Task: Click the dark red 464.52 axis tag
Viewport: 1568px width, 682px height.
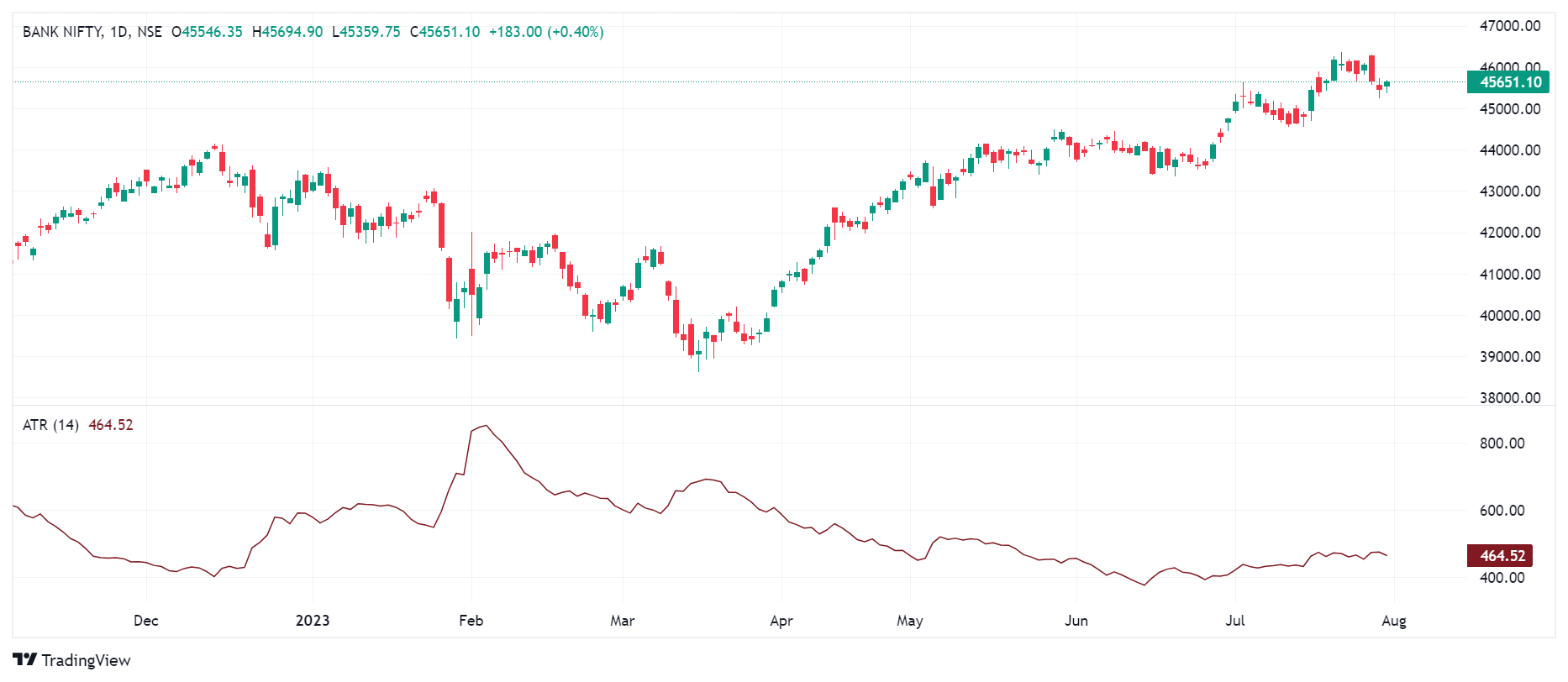Action: 1501,556
